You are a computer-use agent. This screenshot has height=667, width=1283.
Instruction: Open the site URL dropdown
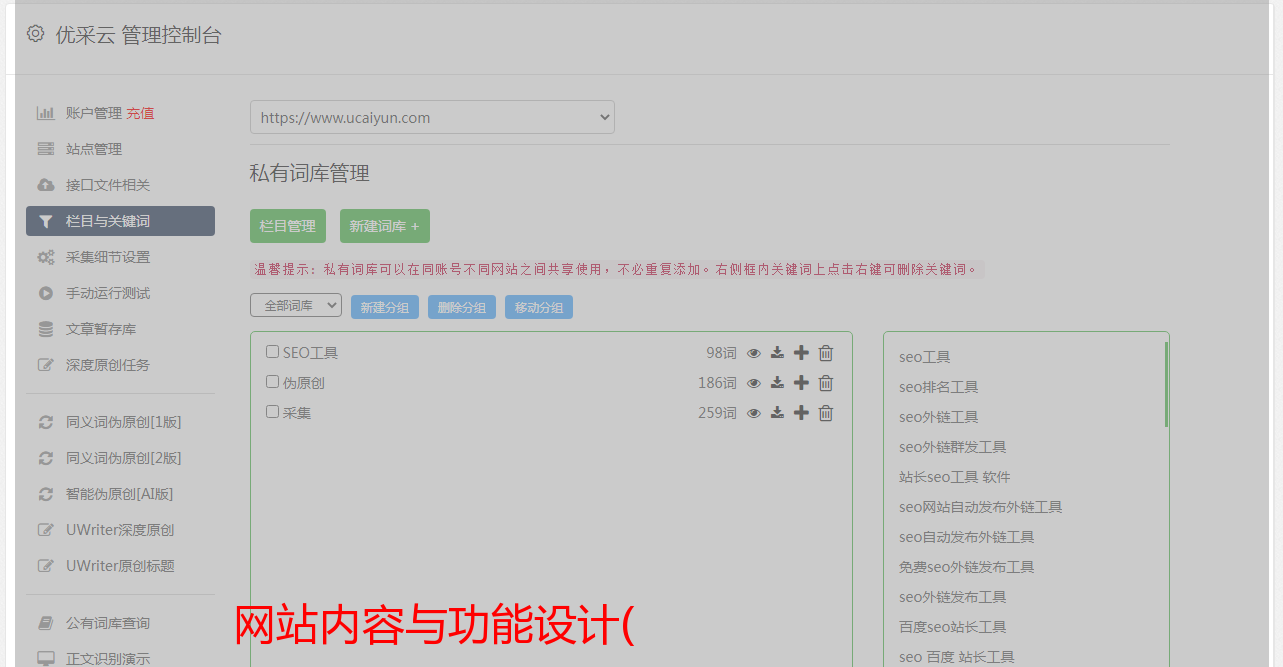432,117
